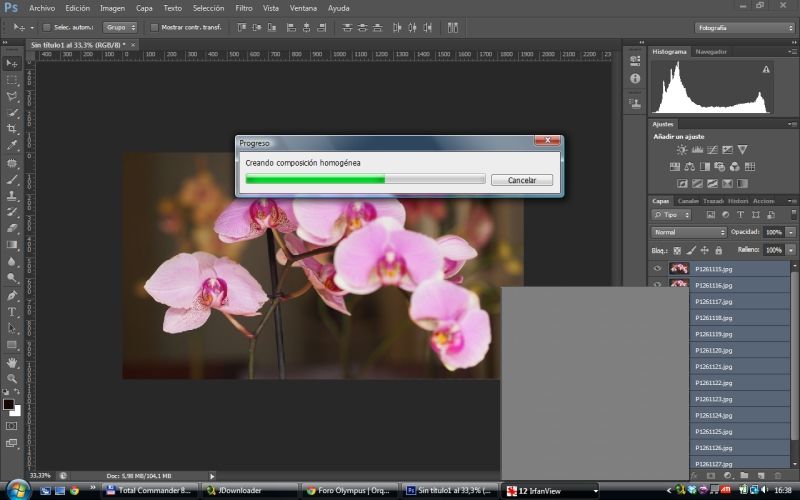Open the Opacidad slider dropdown arrow
The height and width of the screenshot is (500, 800).
coord(791,232)
